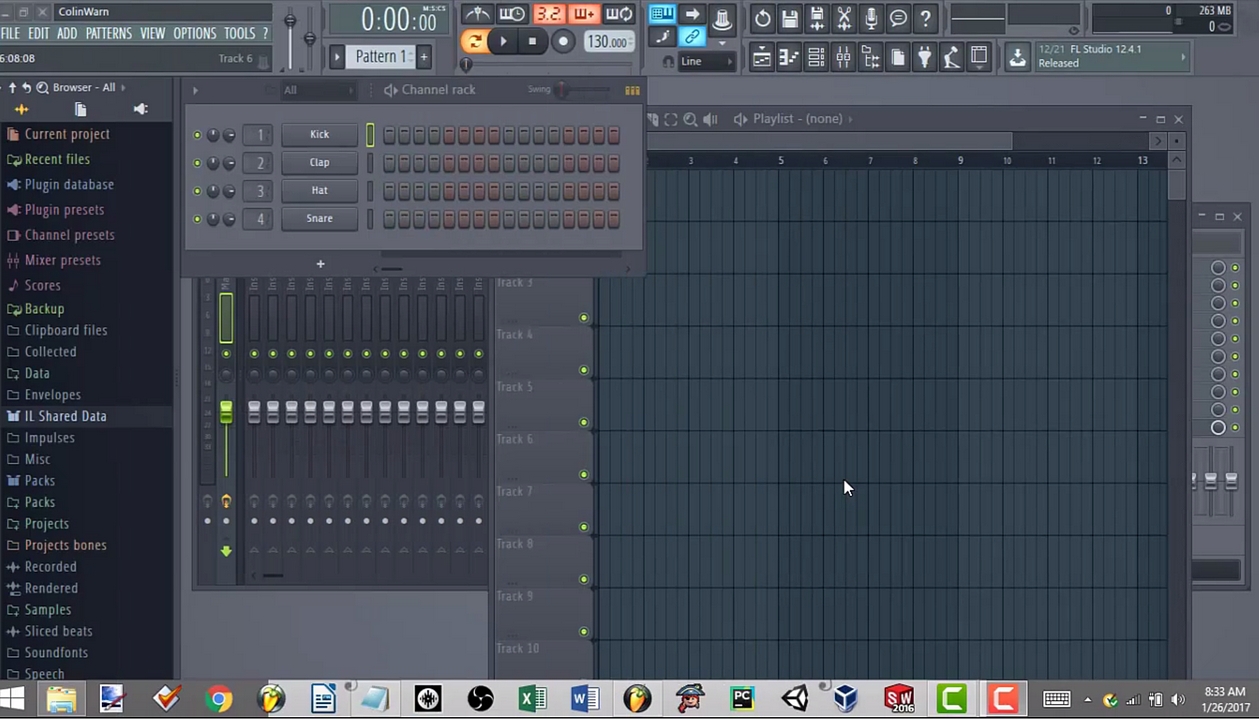1259x720 pixels.
Task: Open the ADD menu
Action: pos(67,33)
